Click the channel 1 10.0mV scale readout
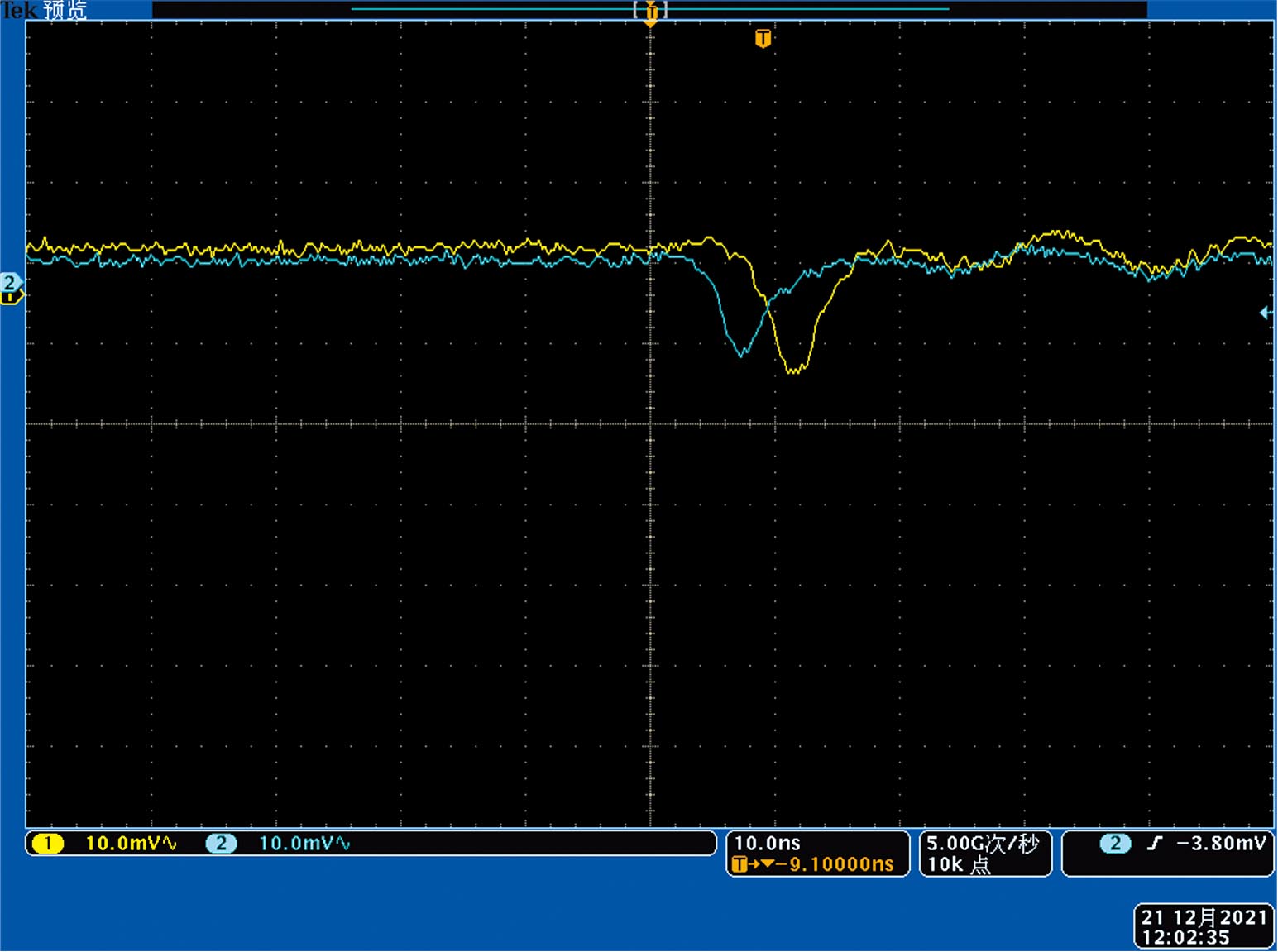This screenshot has height=952, width=1278. pos(131,844)
